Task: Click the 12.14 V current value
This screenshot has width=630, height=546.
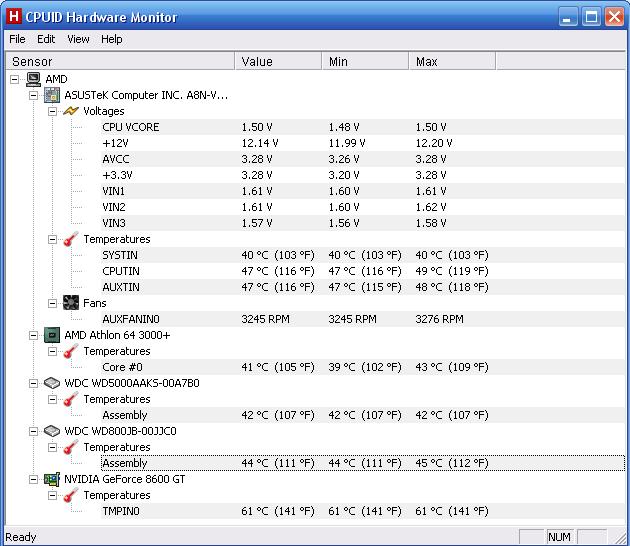Action: point(260,143)
